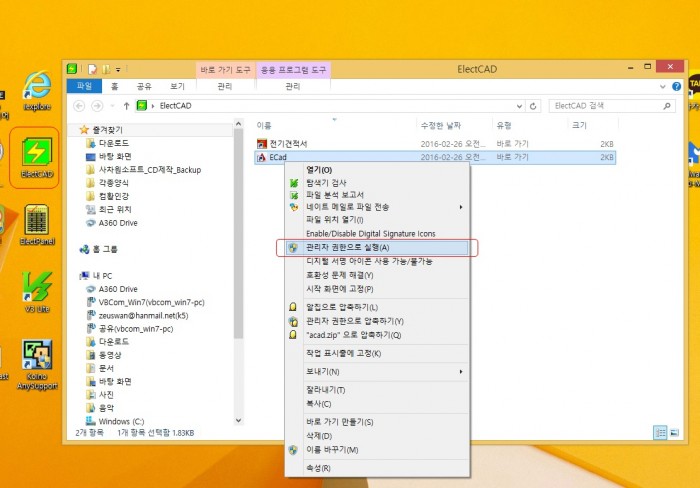700x488 pixels.
Task: Expand the address bar history dropdown
Action: coord(519,106)
